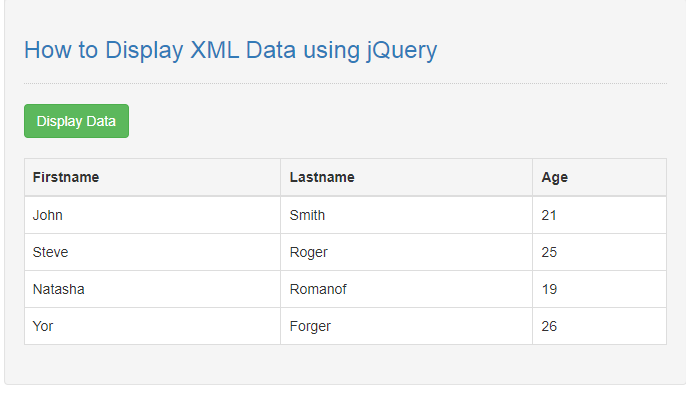This screenshot has width=686, height=416.
Task: Click the word 'jQuery' in the heading
Action: tap(401, 50)
